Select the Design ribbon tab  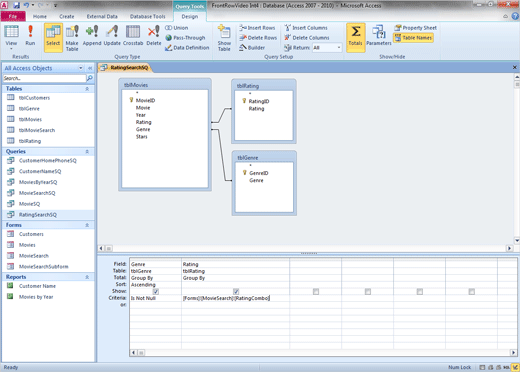(x=190, y=16)
